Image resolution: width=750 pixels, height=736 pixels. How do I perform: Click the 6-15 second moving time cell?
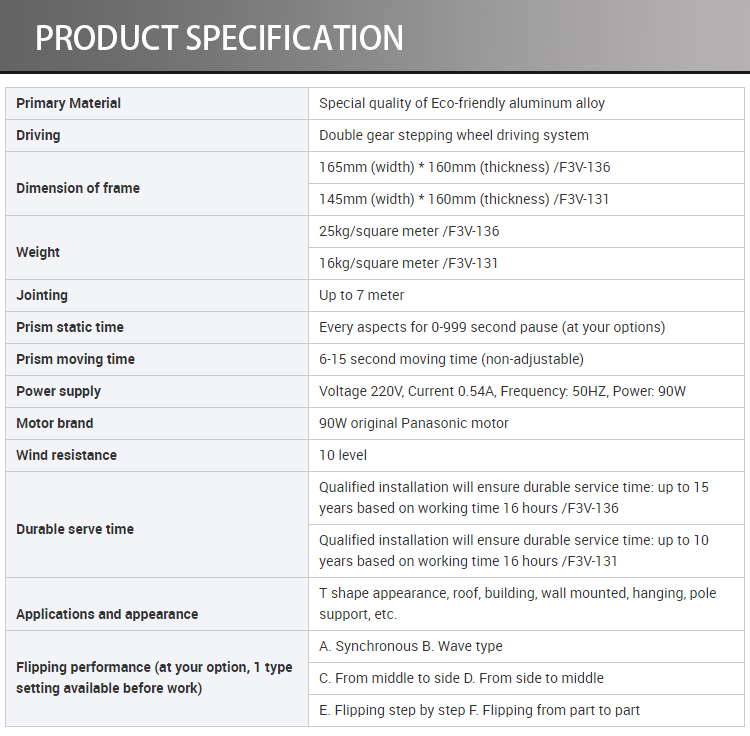(x=527, y=360)
